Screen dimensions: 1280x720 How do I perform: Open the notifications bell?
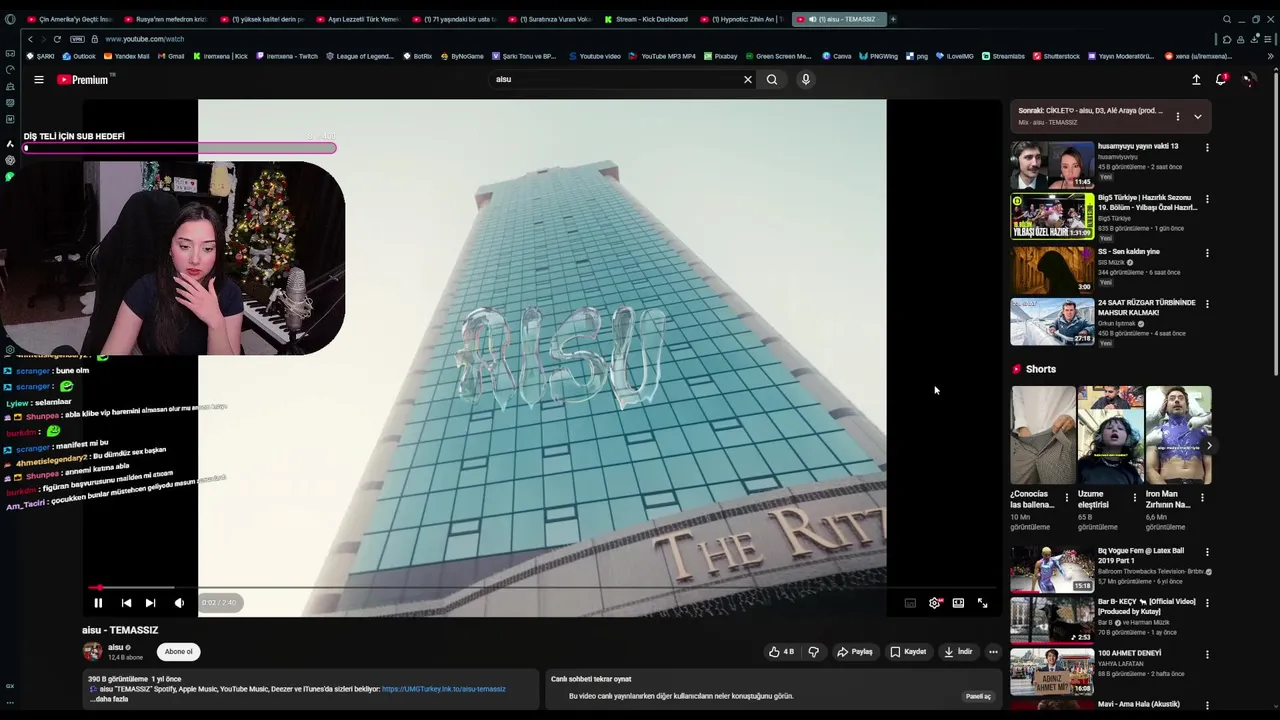1221,79
